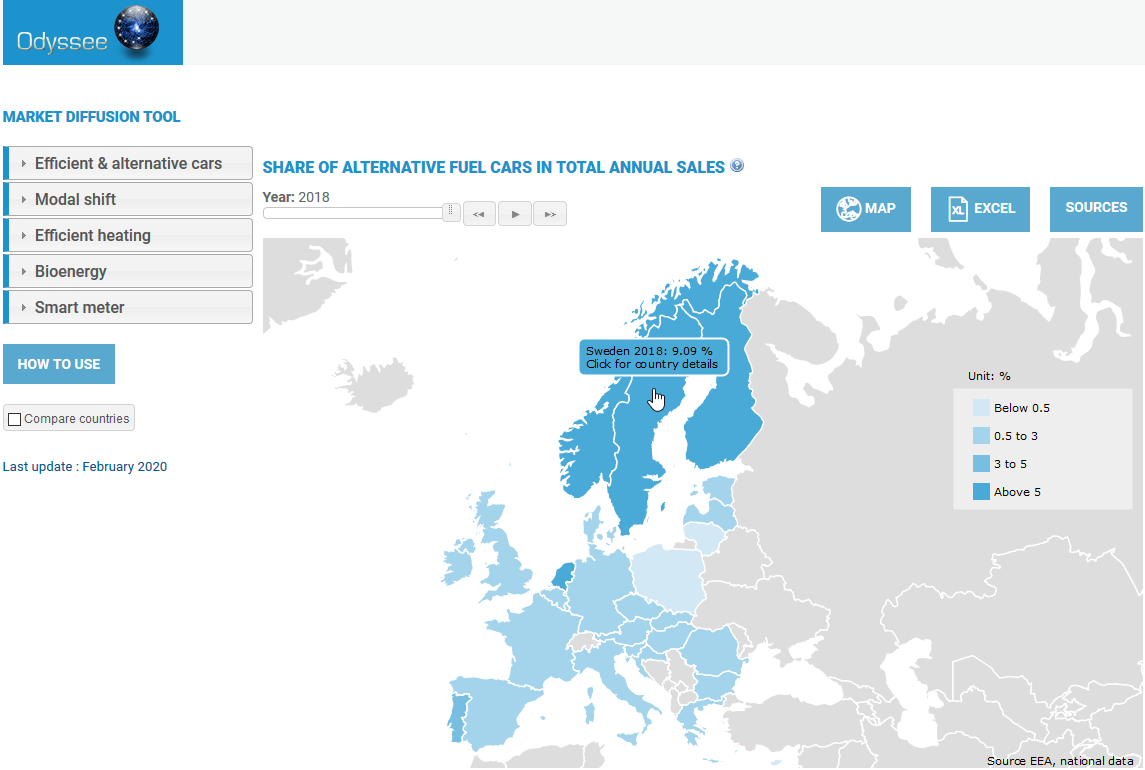Click the year slider handle
1145x770 pixels.
(x=449, y=212)
